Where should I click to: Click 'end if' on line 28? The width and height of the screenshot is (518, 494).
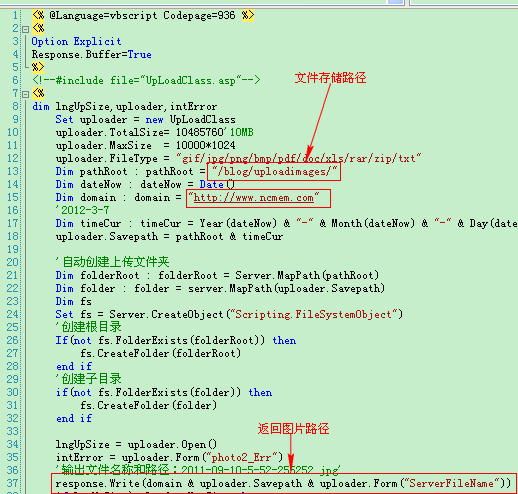tap(74, 367)
